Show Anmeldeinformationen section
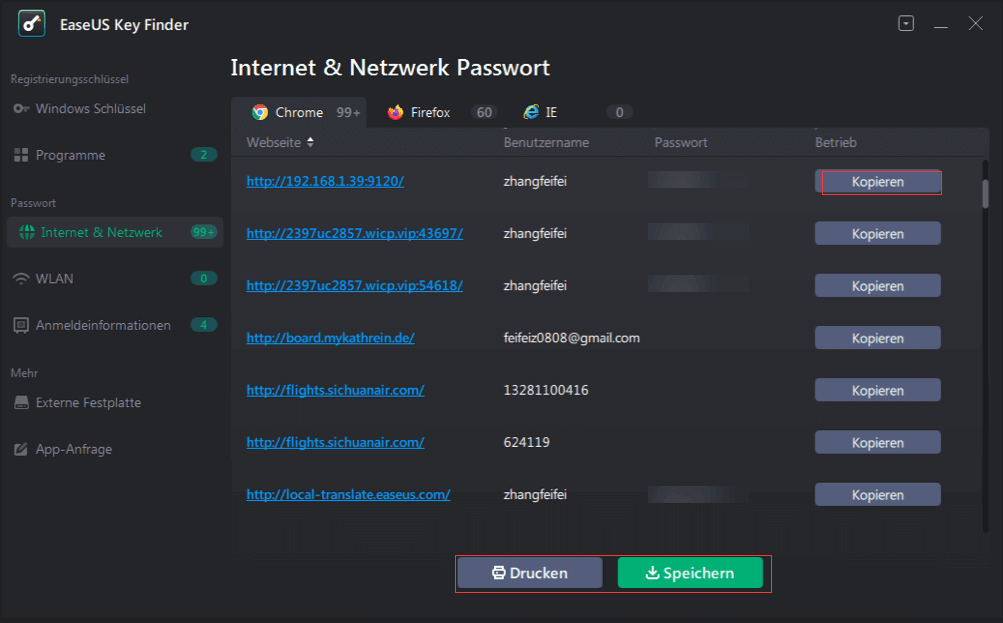 (115, 325)
